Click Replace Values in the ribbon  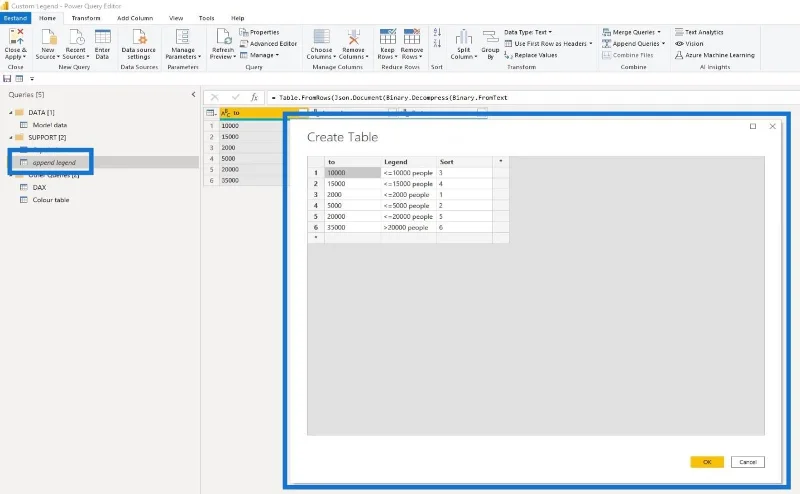(531, 55)
